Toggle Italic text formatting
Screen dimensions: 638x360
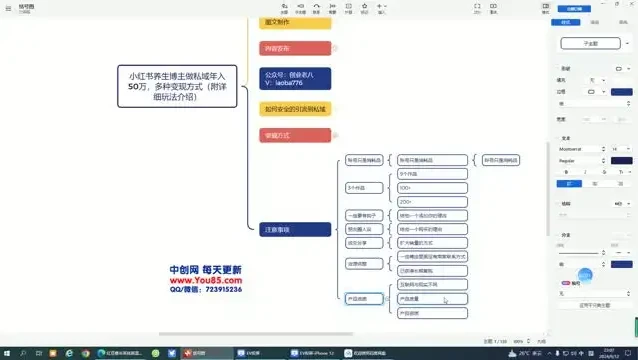[585, 172]
